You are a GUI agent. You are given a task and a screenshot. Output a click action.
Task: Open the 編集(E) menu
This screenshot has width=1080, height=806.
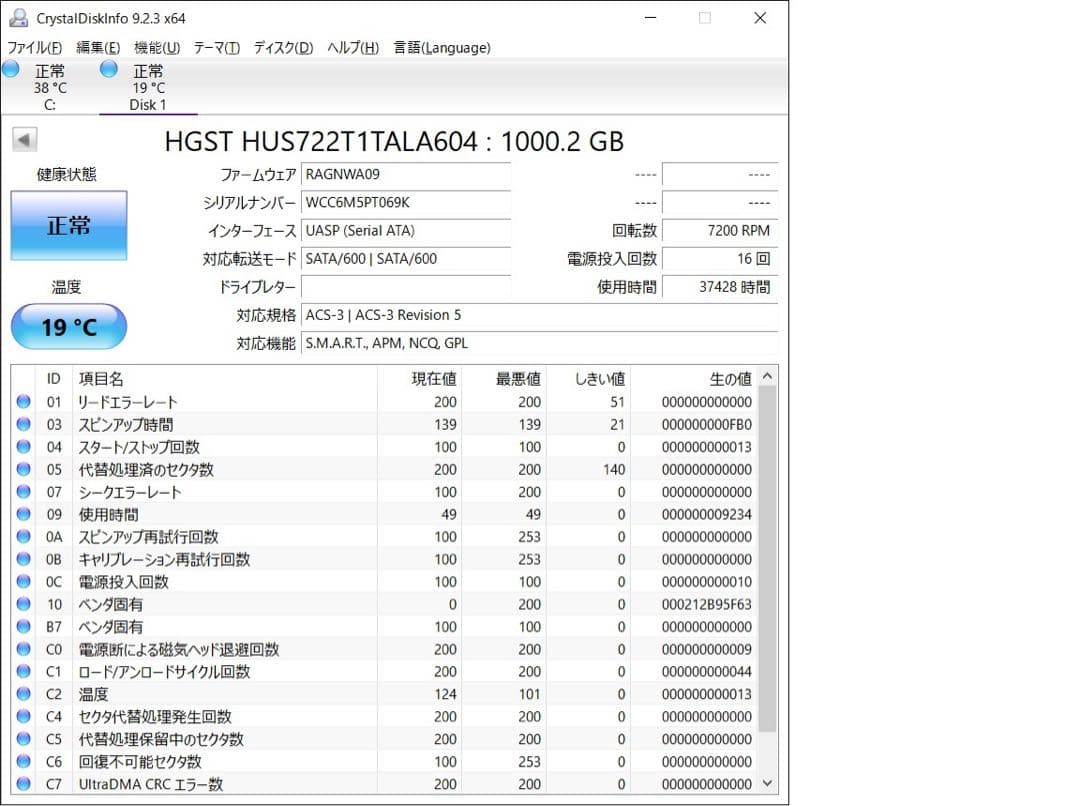click(98, 48)
